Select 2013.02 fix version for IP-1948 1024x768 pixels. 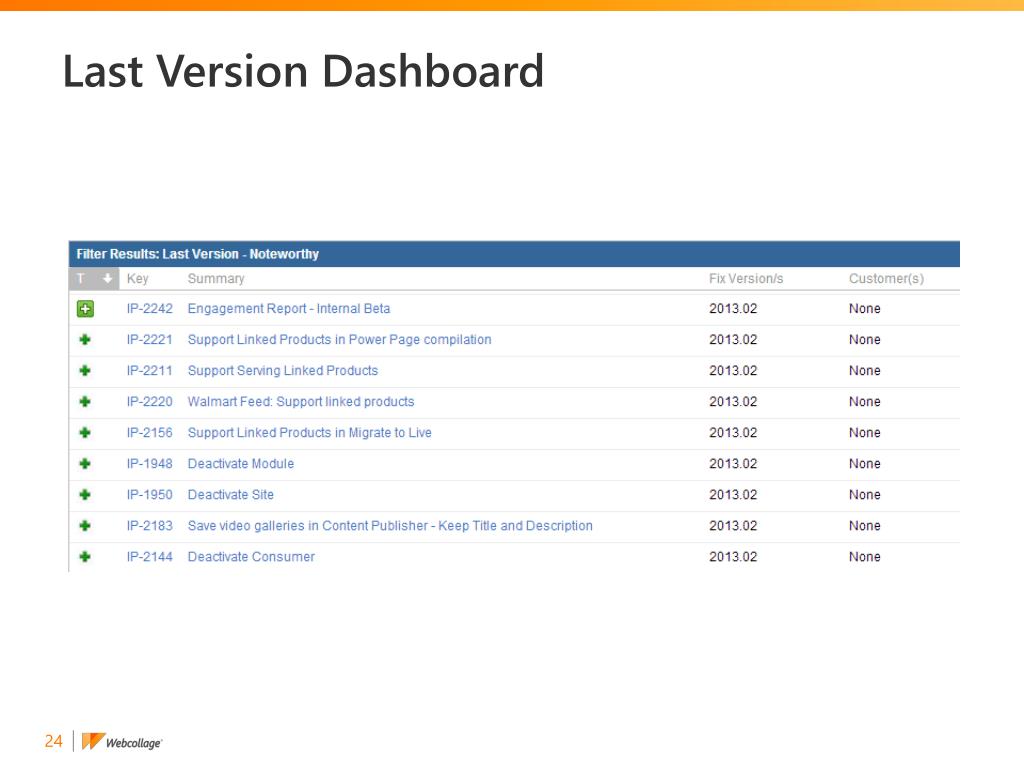733,464
